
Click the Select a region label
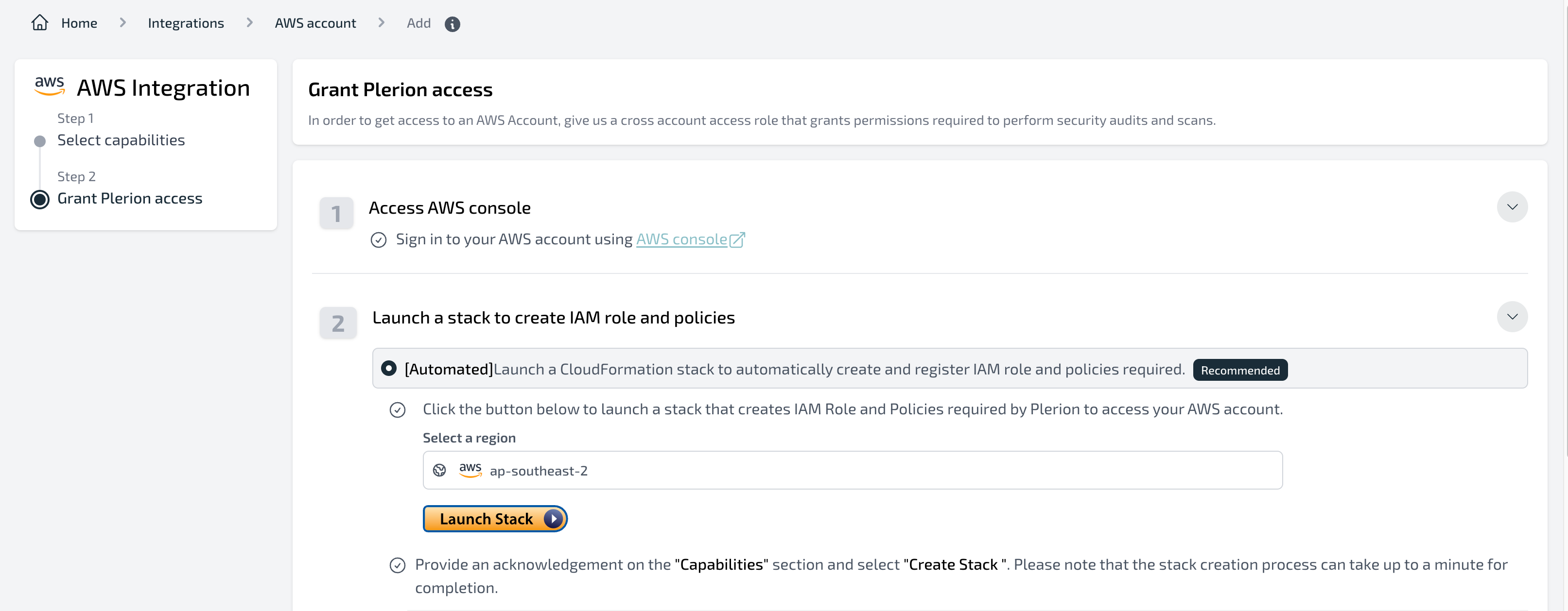pos(469,438)
